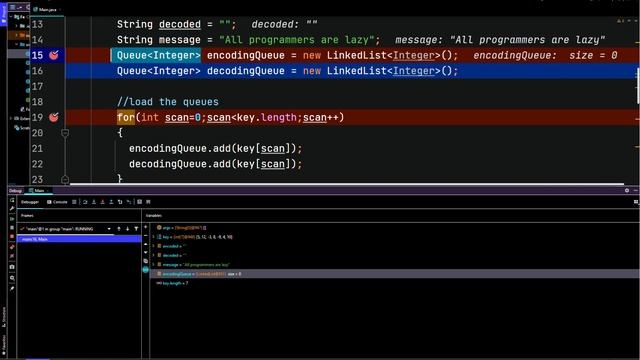Open the thread selector dropdown showing main RUNNING
The height and width of the screenshot is (360, 640).
[65, 229]
